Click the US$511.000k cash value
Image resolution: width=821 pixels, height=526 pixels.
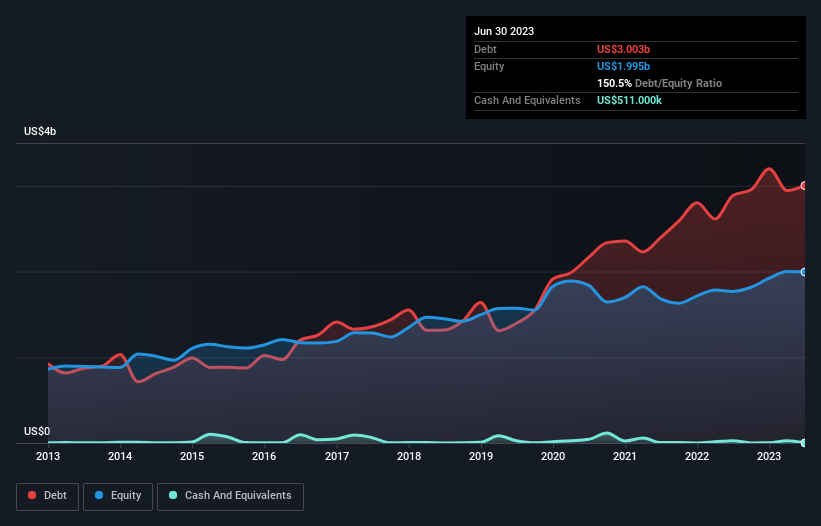coord(629,100)
